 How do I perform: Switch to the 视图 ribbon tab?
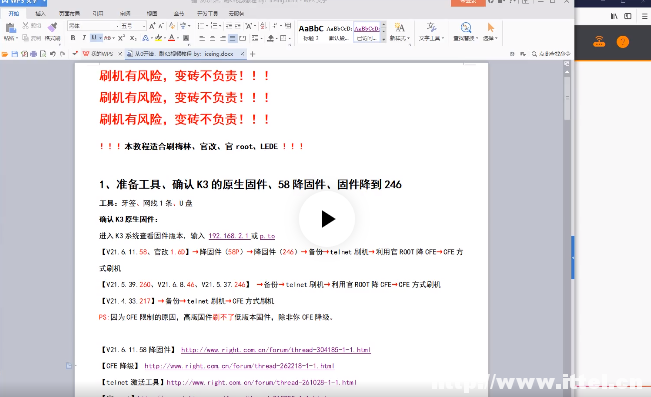[x=152, y=13]
